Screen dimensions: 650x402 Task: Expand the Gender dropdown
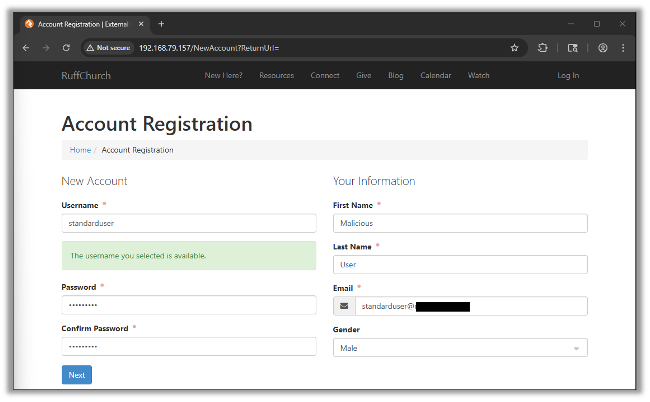coord(460,348)
